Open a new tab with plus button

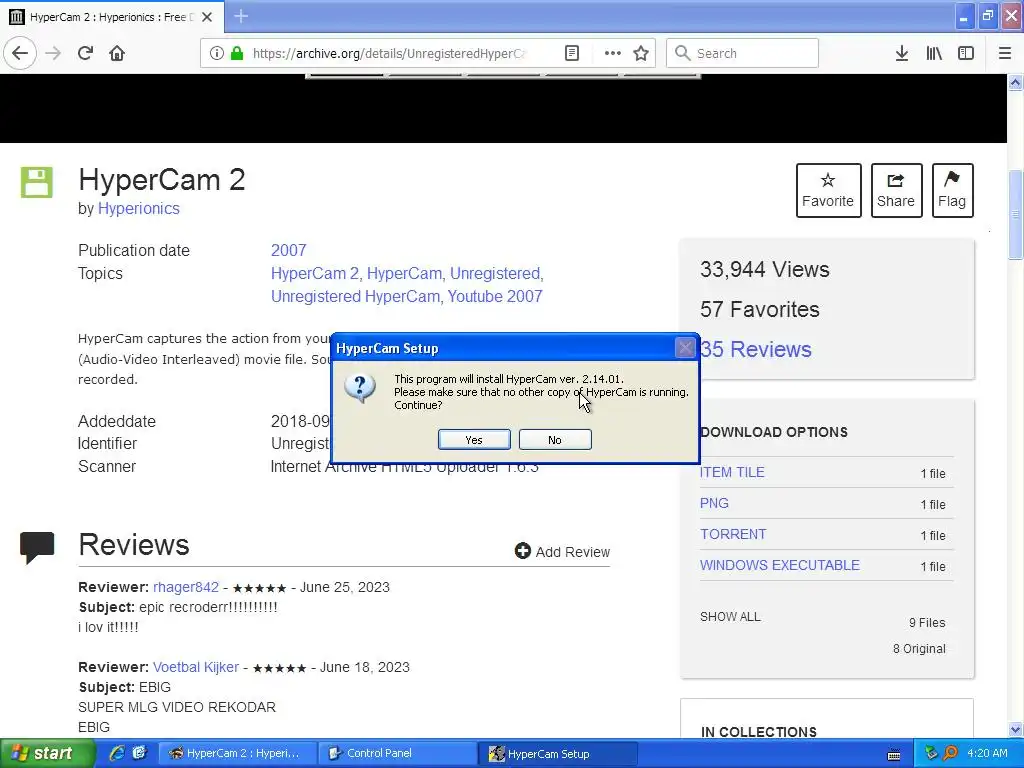click(x=241, y=16)
